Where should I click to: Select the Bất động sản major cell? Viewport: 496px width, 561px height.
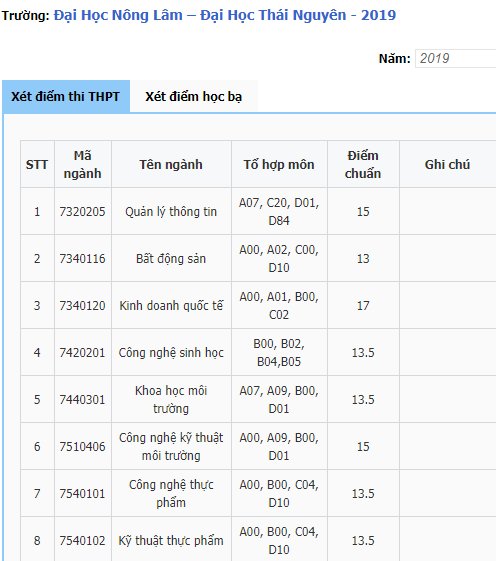[171, 258]
